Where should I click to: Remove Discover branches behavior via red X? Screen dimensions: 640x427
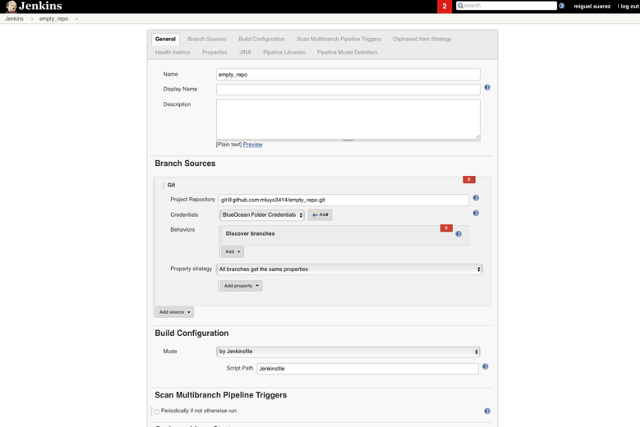446,228
